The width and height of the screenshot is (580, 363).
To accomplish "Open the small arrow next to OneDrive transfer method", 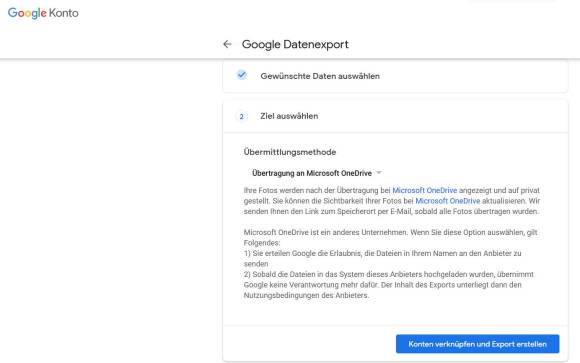I will click(378, 173).
